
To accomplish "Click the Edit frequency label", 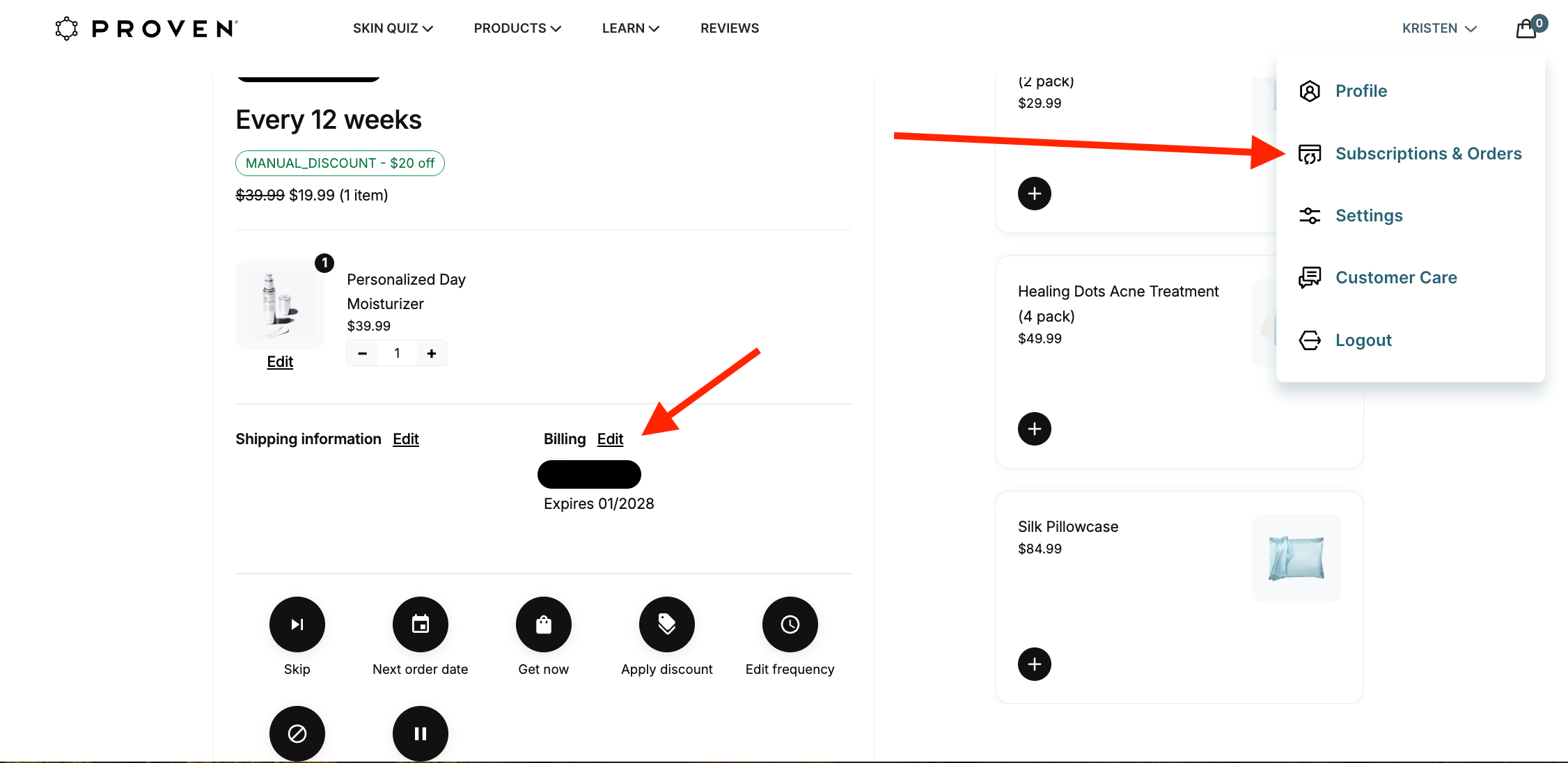I will coord(790,670).
